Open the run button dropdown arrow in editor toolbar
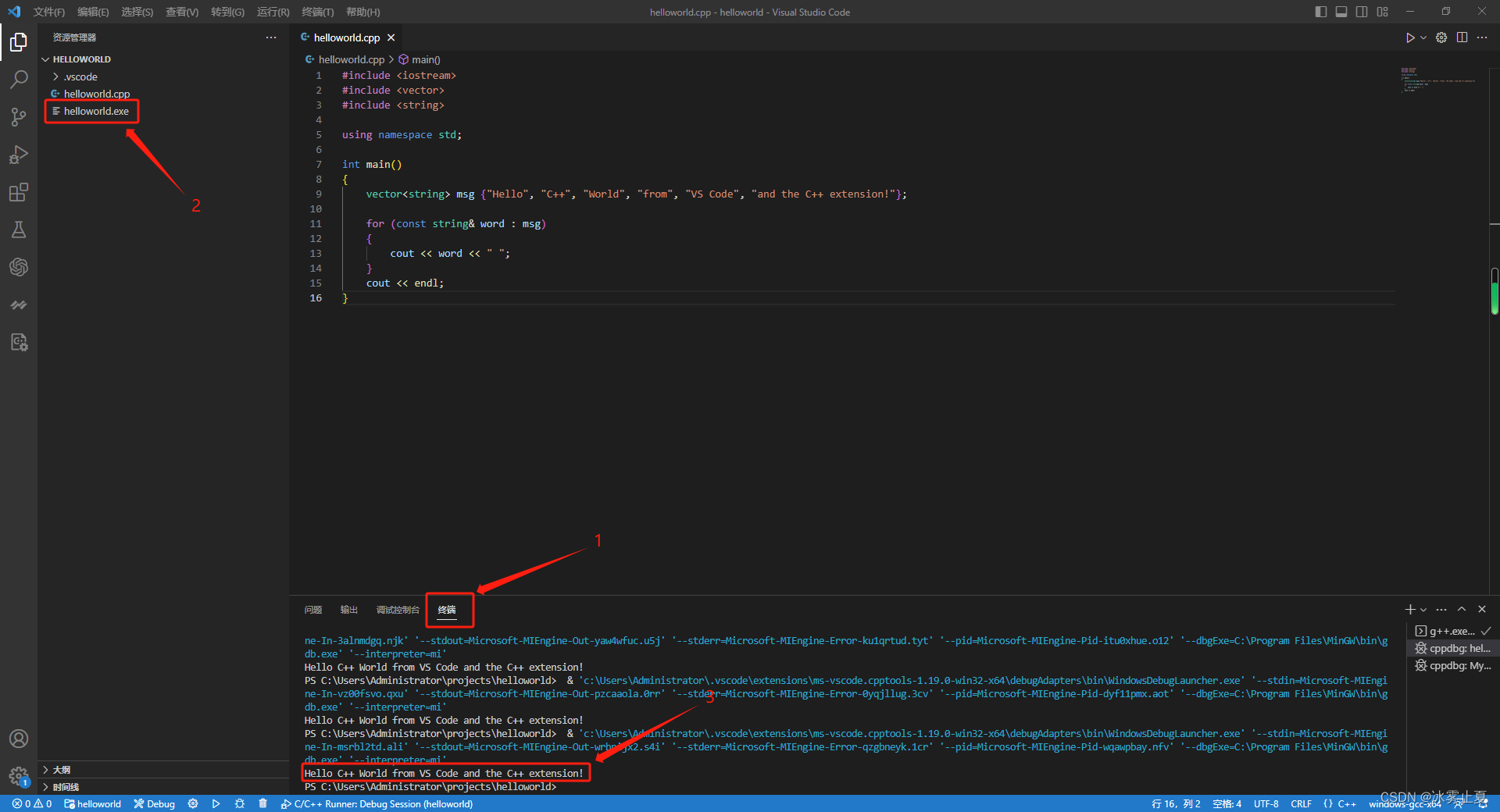 1423,37
